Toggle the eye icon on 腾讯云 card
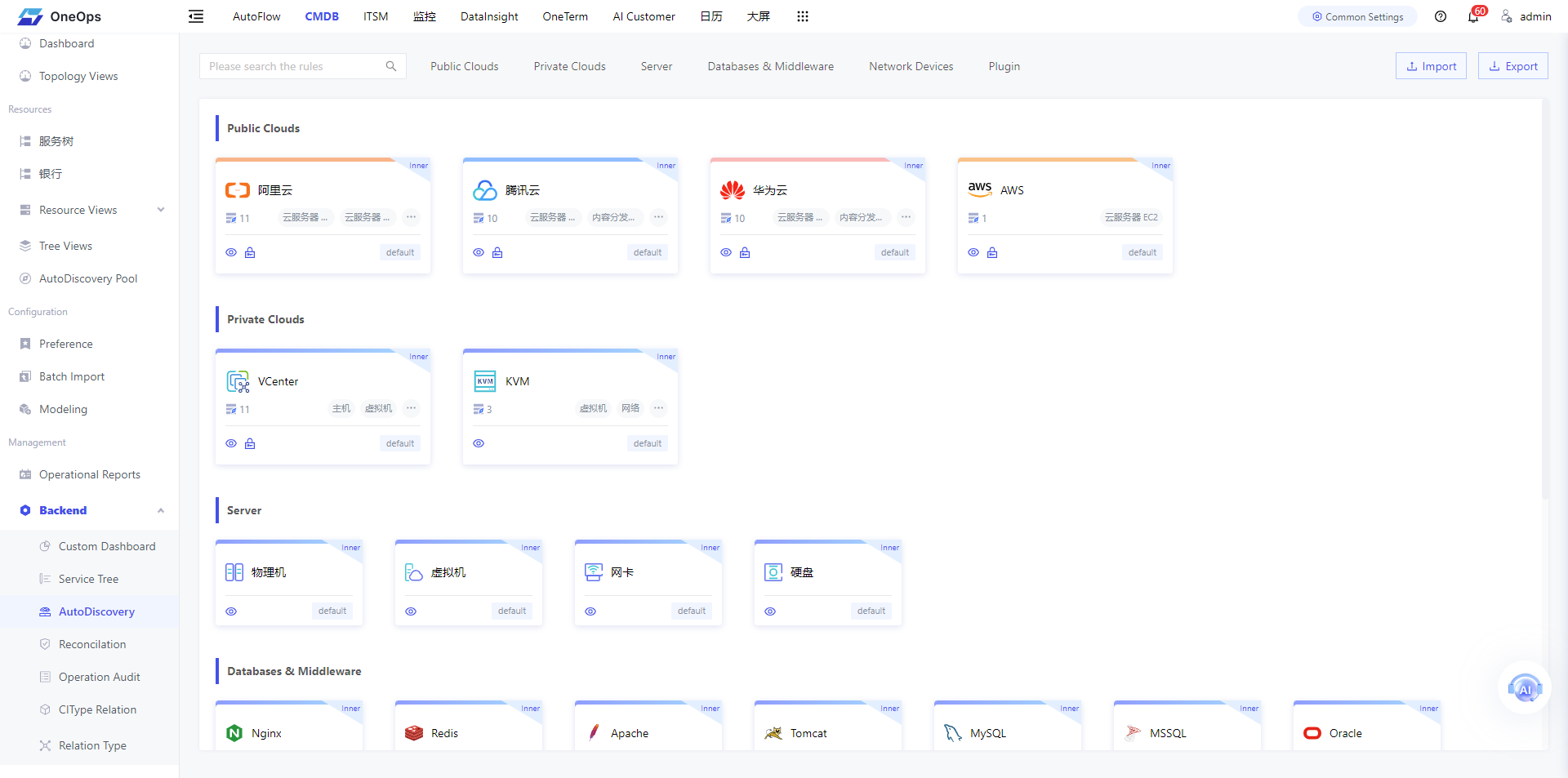This screenshot has height=778, width=1568. point(479,252)
